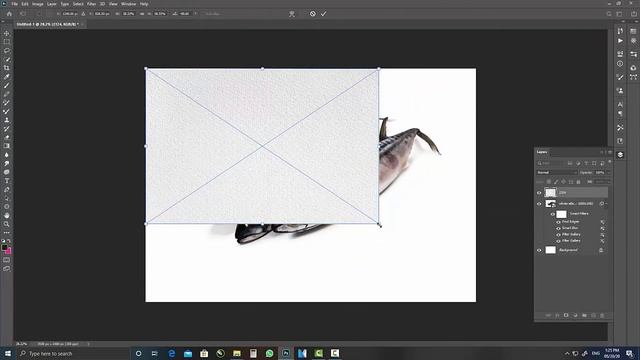Toggle the link width and height ratio

coord(142,13)
